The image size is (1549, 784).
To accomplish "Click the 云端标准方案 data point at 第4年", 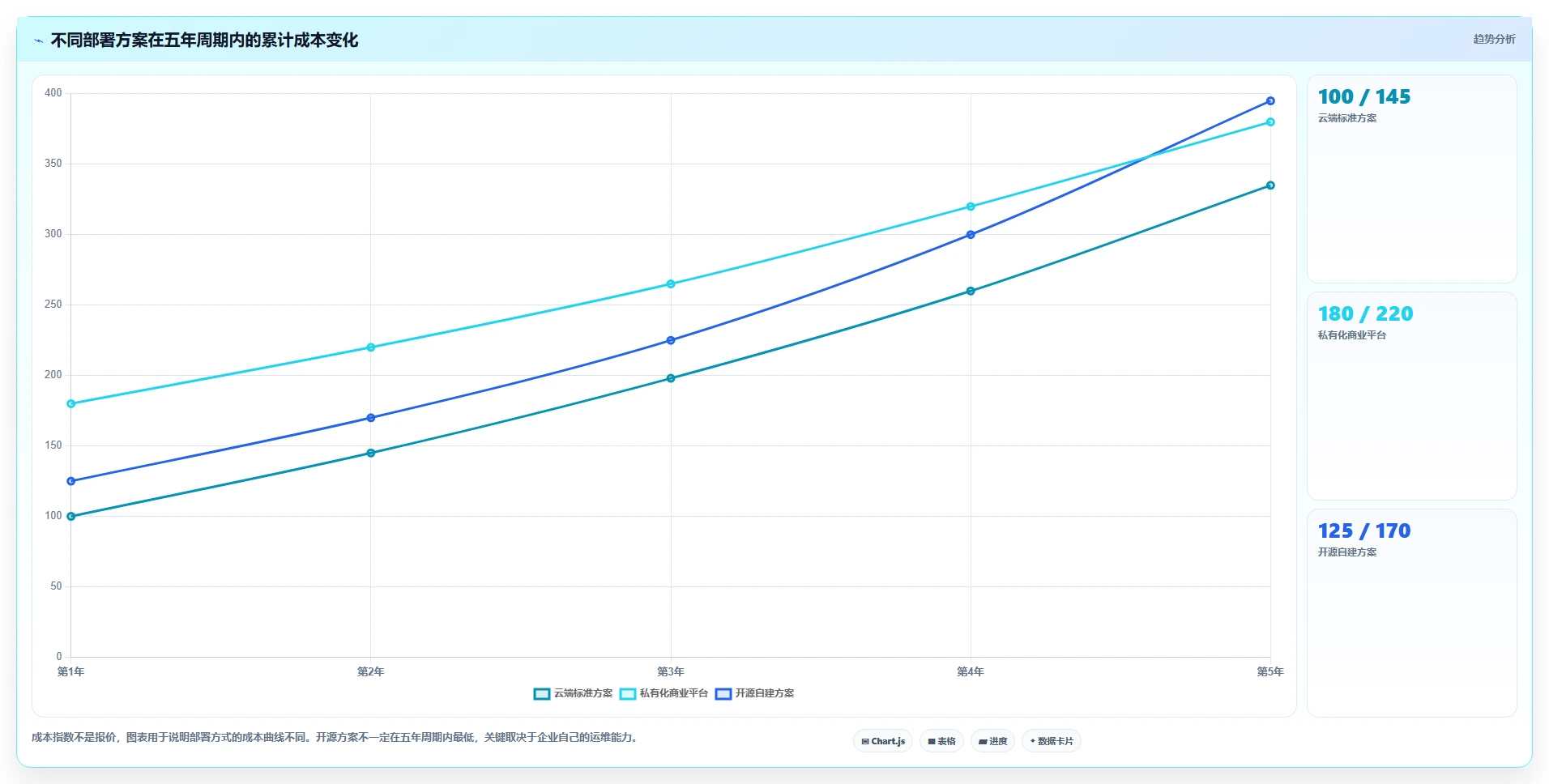I will [x=971, y=291].
